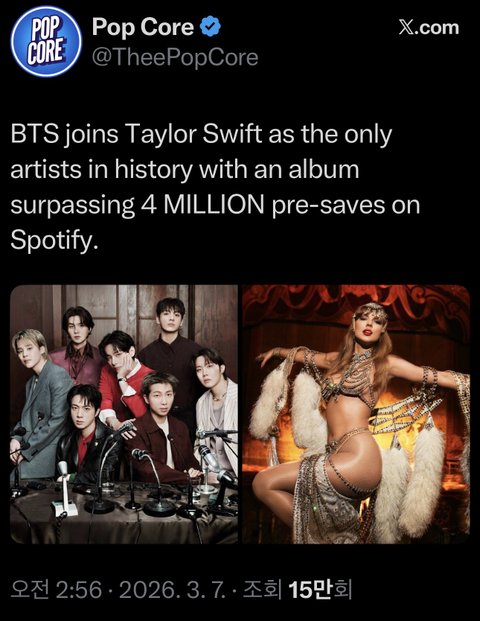
Task: Open the group photo with microphones
Action: pyautogui.click(x=124, y=414)
